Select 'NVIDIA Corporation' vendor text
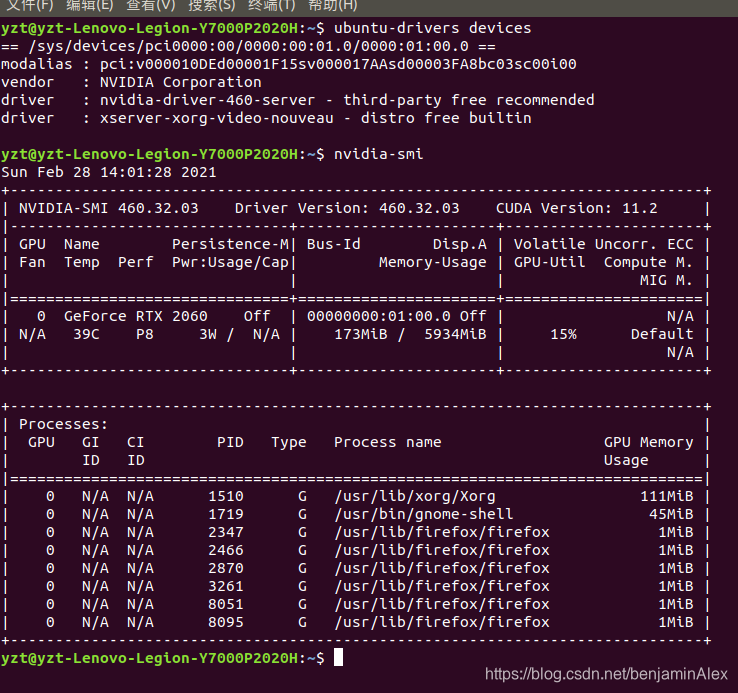This screenshot has height=693, width=738. (x=180, y=82)
